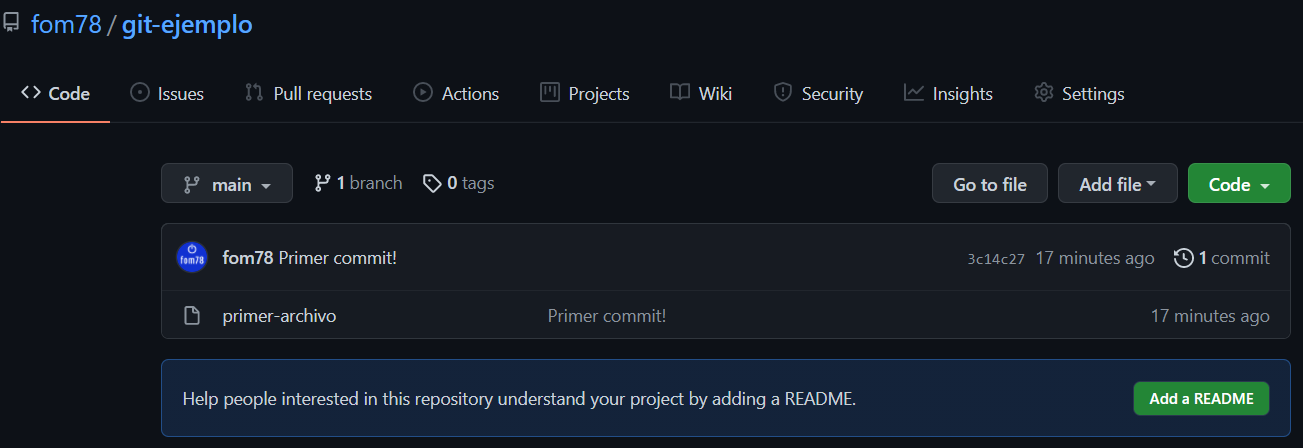Screen dimensions: 1303x448
Task: Expand the main branch selector
Action: coord(227,184)
